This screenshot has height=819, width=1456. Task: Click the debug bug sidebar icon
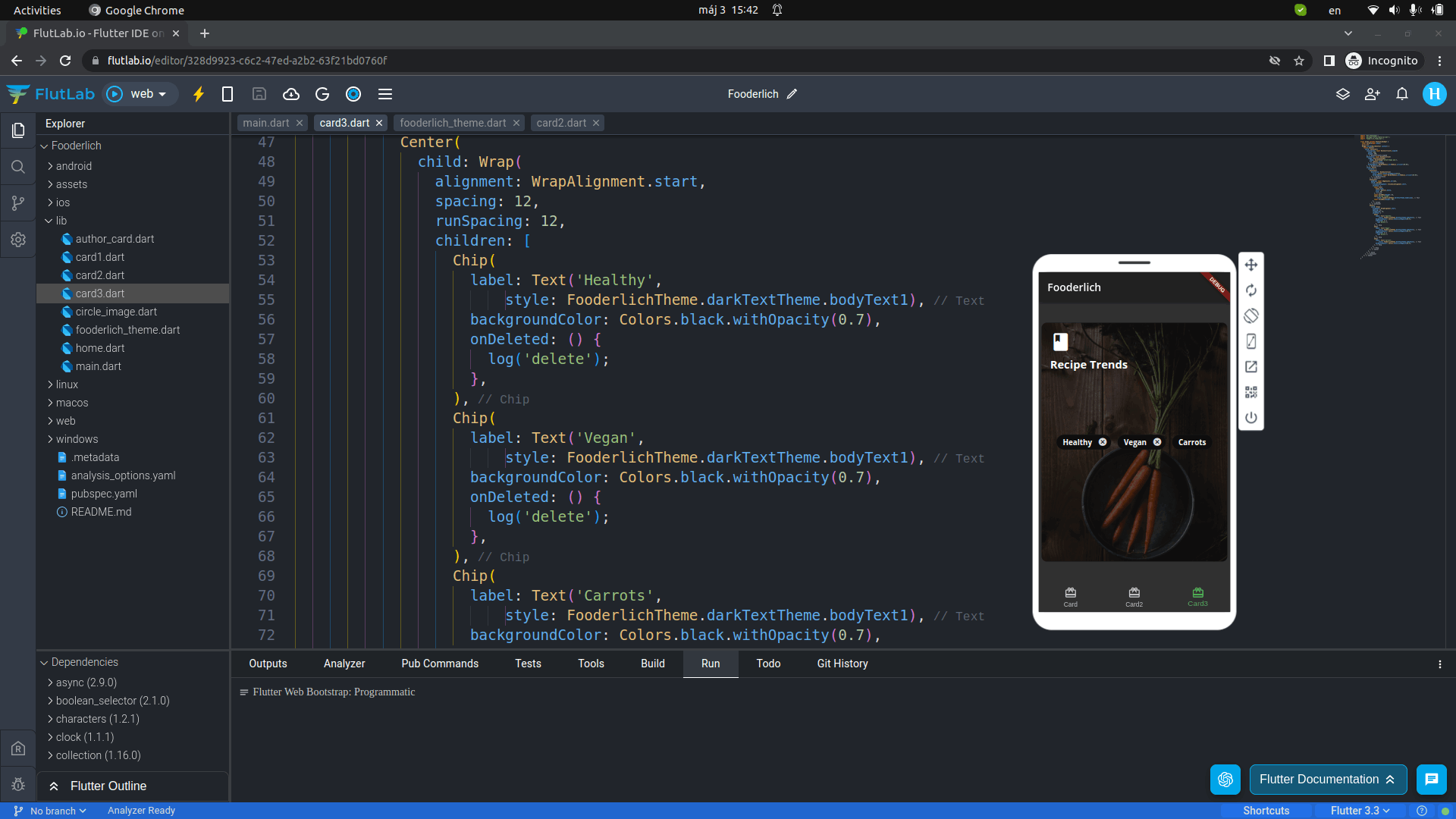[18, 785]
